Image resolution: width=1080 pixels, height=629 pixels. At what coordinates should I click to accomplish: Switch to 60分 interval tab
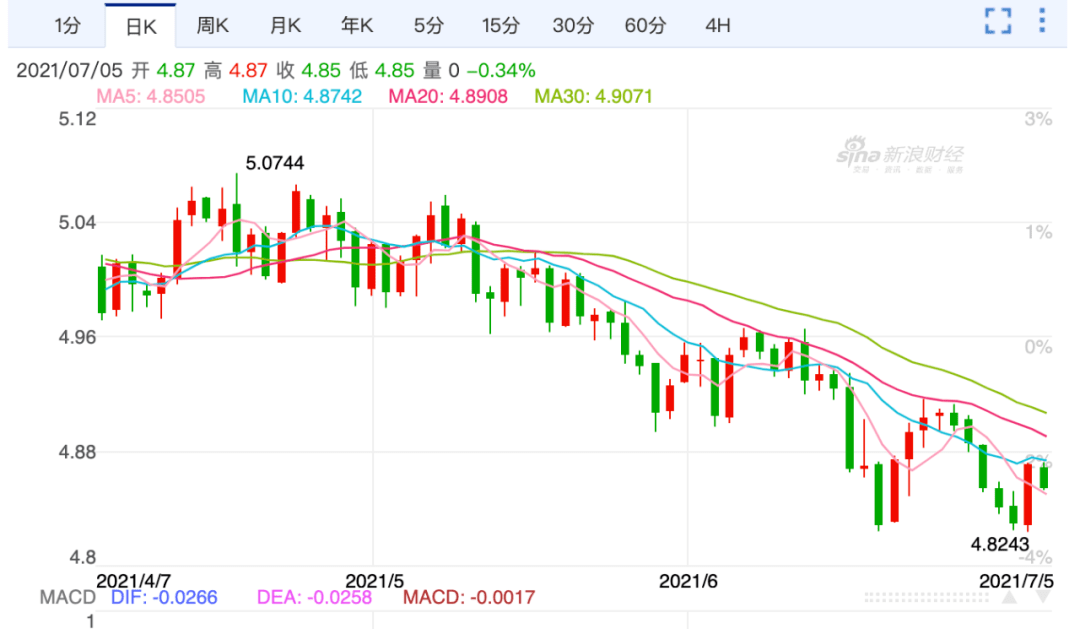[645, 26]
